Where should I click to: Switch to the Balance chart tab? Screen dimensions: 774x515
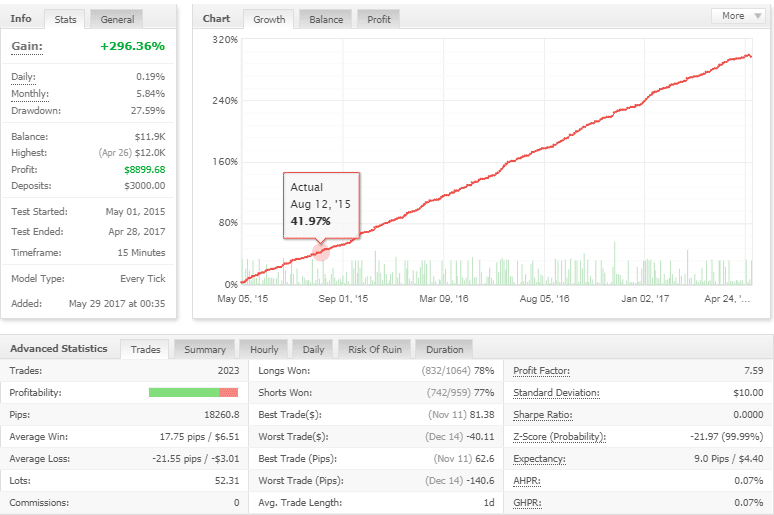326,19
